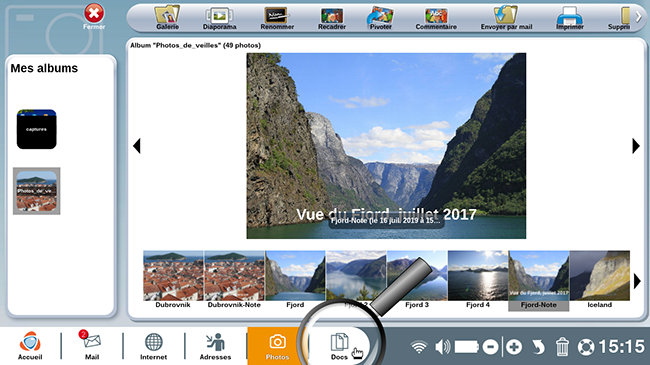Zoom in with the plus button

514,347
